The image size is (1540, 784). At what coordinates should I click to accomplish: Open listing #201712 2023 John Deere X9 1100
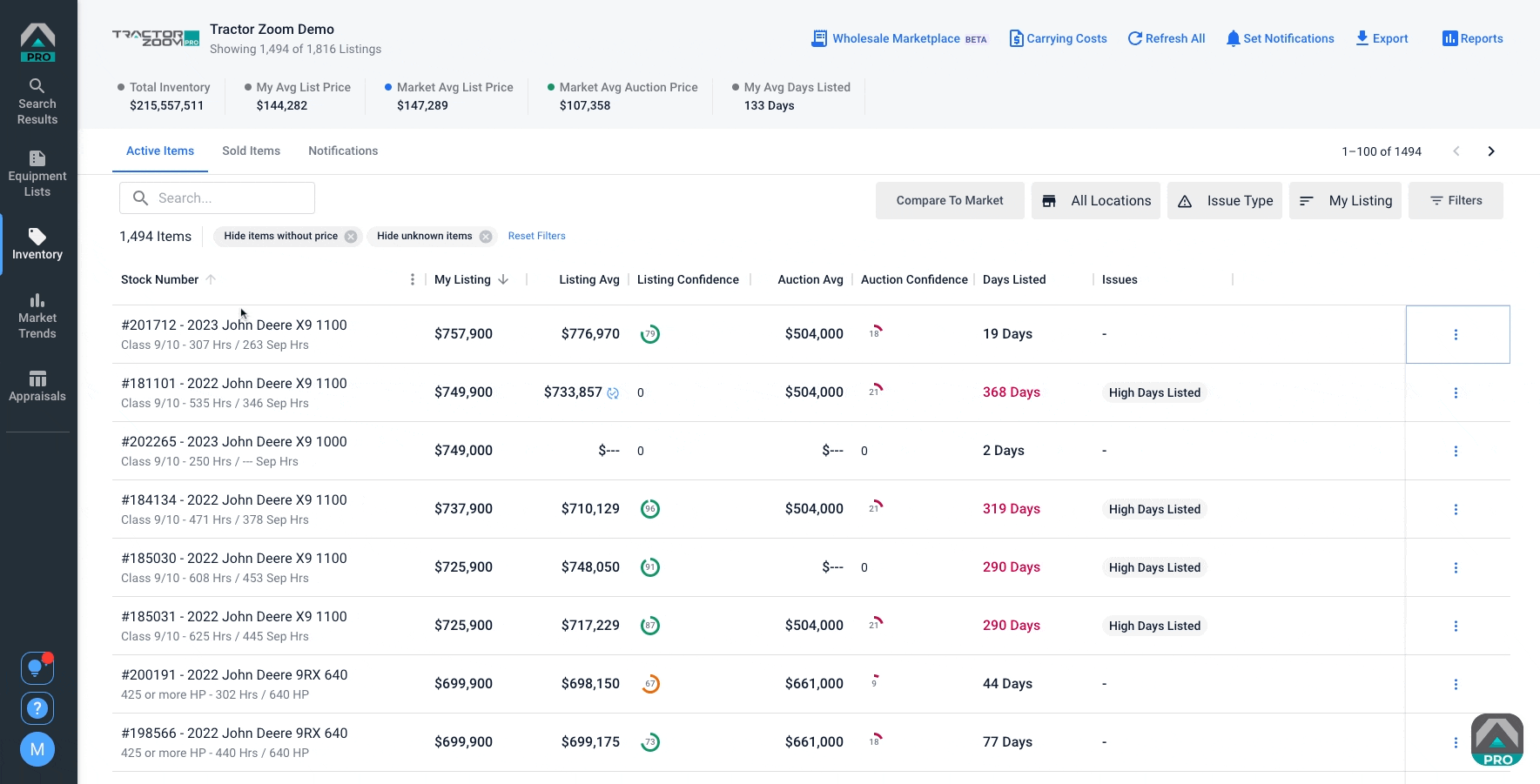pos(234,325)
